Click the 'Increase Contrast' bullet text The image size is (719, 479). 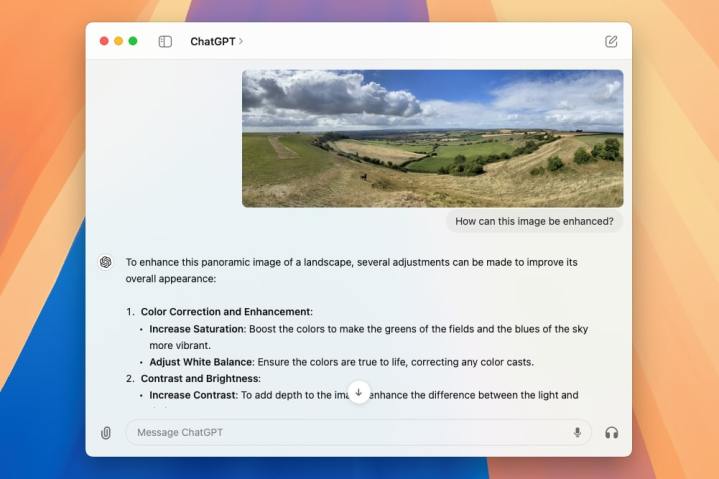click(192, 395)
